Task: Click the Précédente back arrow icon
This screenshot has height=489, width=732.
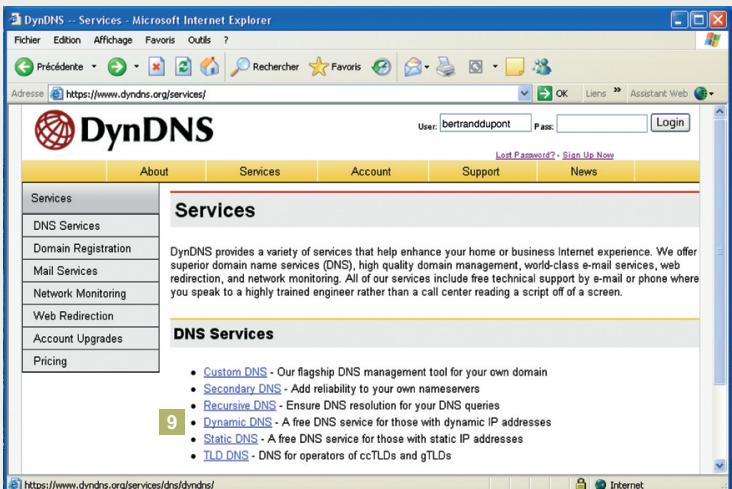Action: 24,67
